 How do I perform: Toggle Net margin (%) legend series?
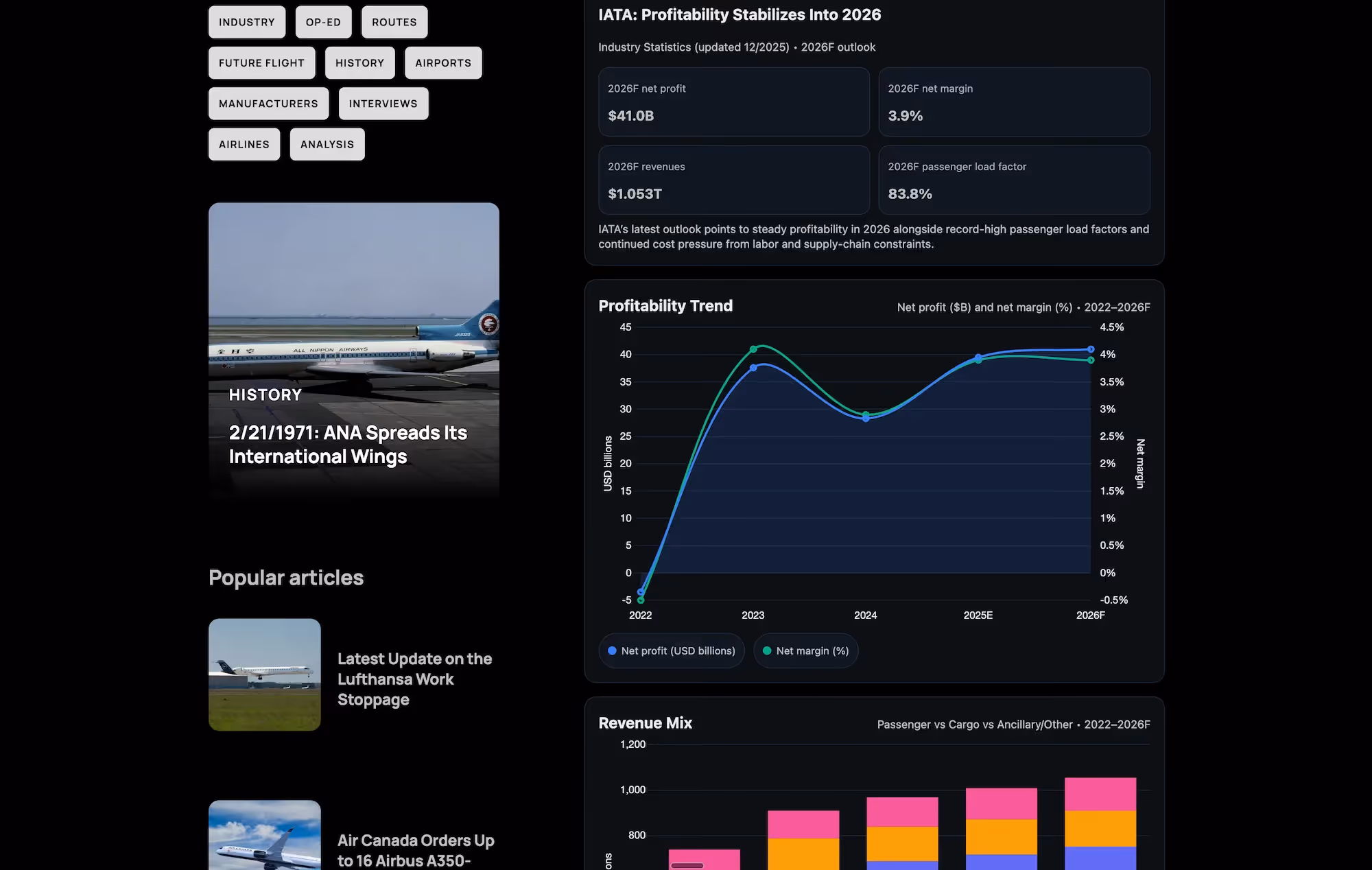point(805,650)
